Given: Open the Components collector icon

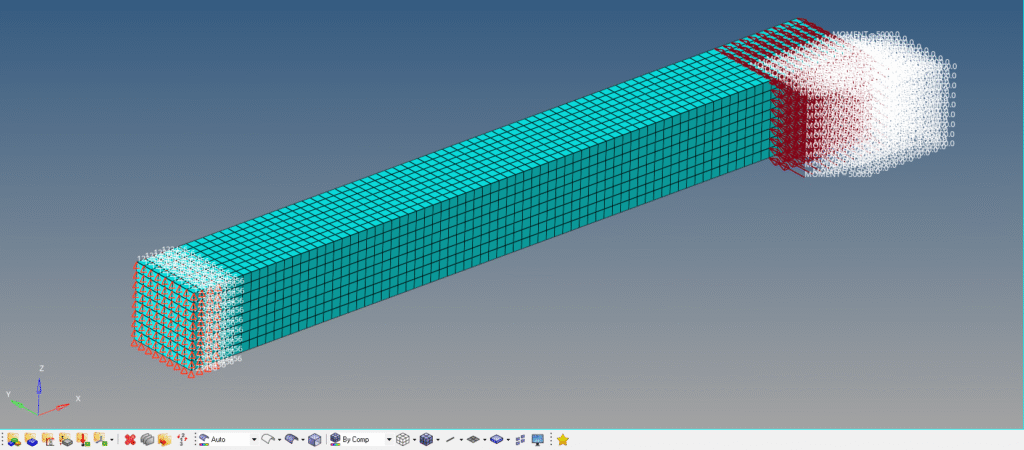Looking at the screenshot, I should tap(31, 440).
